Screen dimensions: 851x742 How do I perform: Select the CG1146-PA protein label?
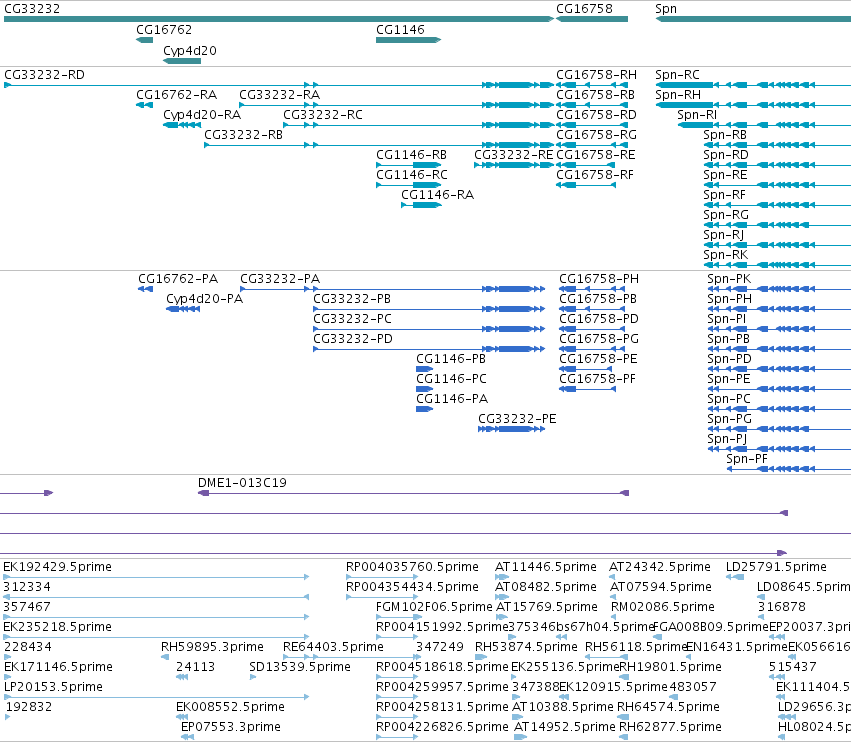[452, 399]
